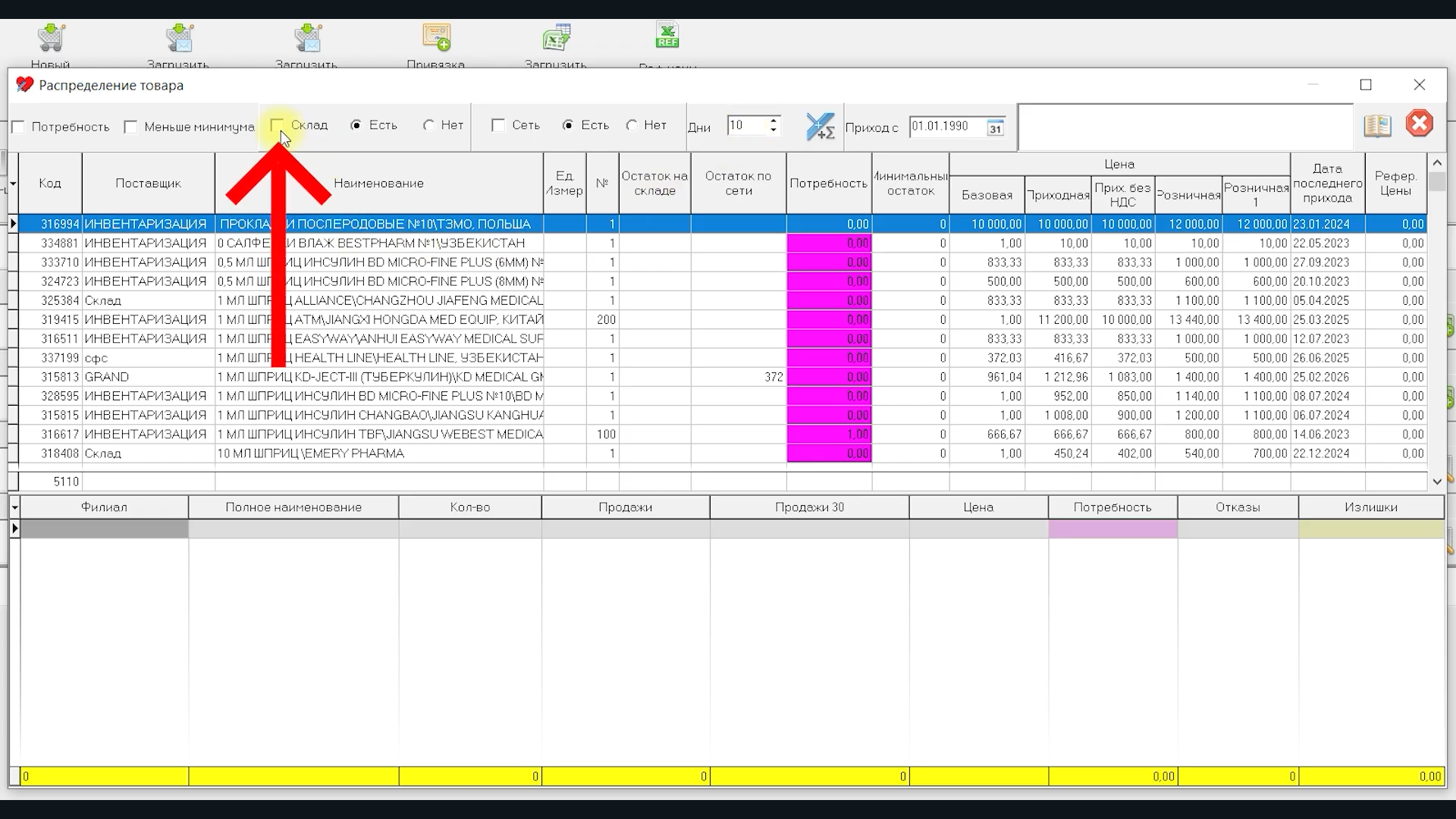The height and width of the screenshot is (819, 1456).
Task: Click the Новый shopping cart icon
Action: (x=51, y=37)
